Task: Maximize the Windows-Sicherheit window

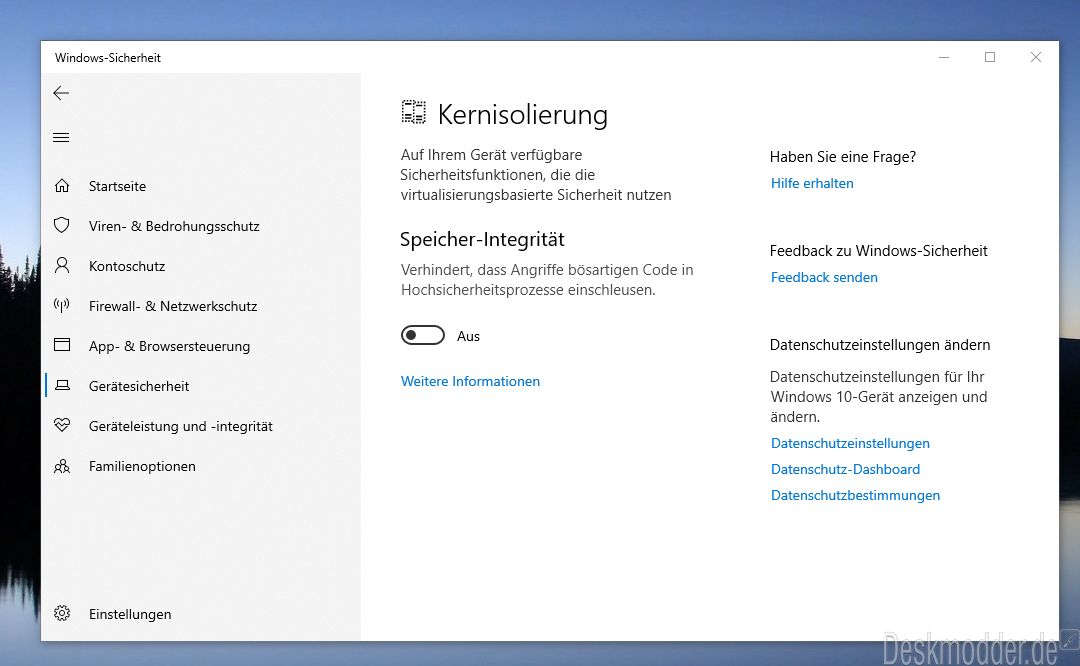Action: coord(990,57)
